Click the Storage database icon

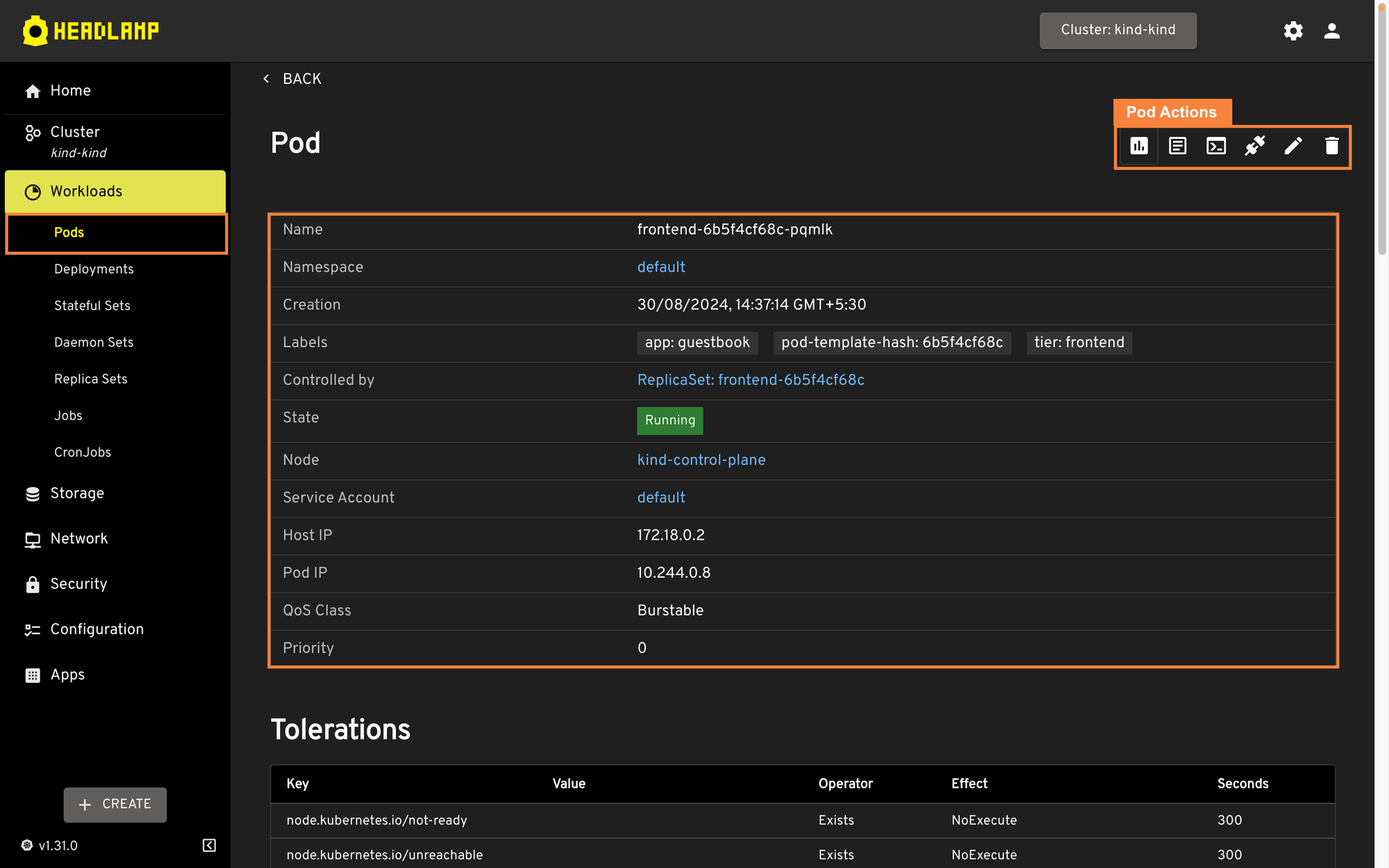click(x=33, y=494)
